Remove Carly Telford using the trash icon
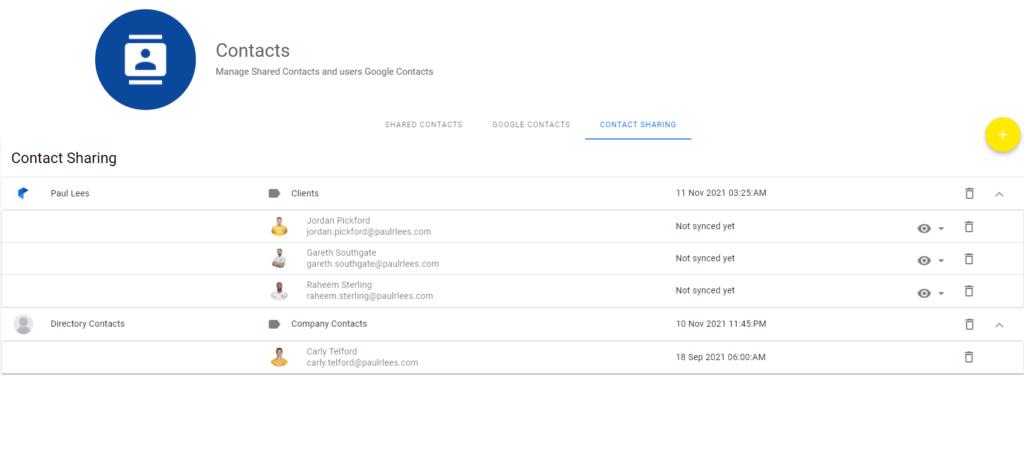Screen dimensions: 1024x470 [969, 357]
